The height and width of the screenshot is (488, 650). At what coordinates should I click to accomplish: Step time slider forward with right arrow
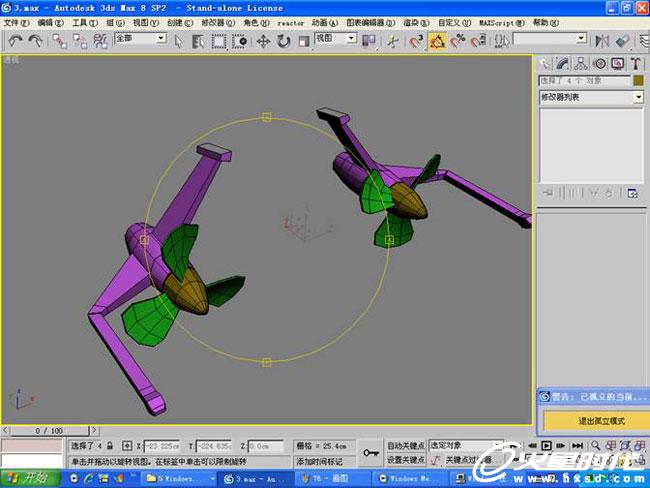click(x=94, y=430)
